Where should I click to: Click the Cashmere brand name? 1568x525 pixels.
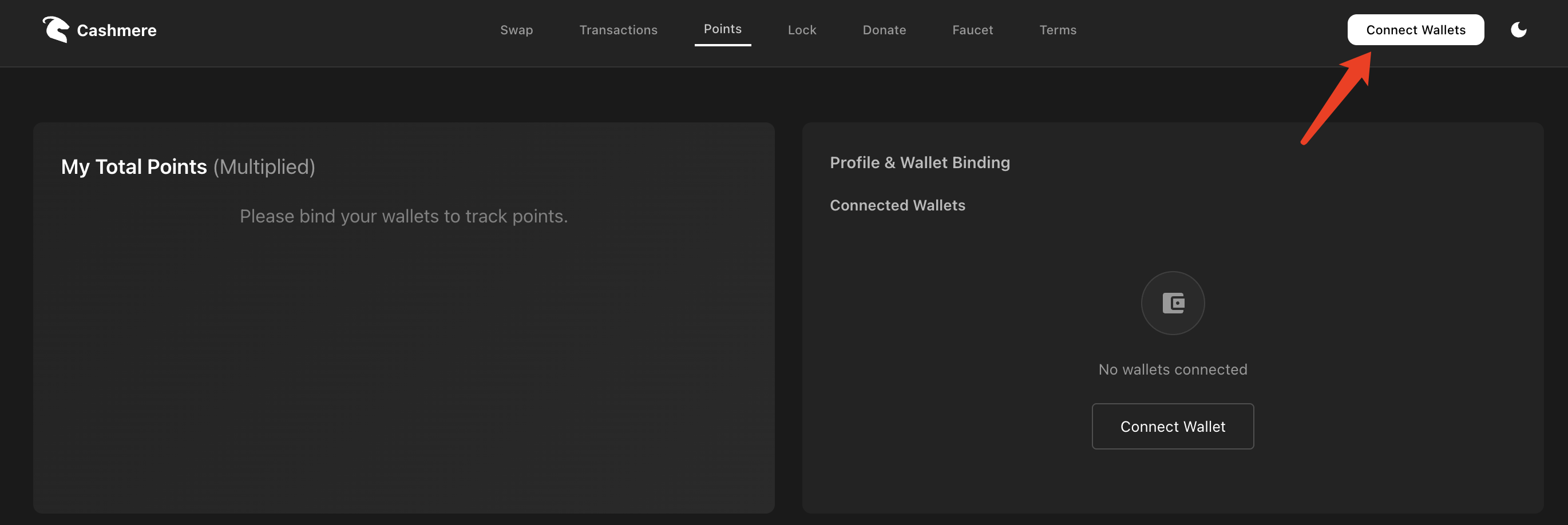click(x=116, y=30)
